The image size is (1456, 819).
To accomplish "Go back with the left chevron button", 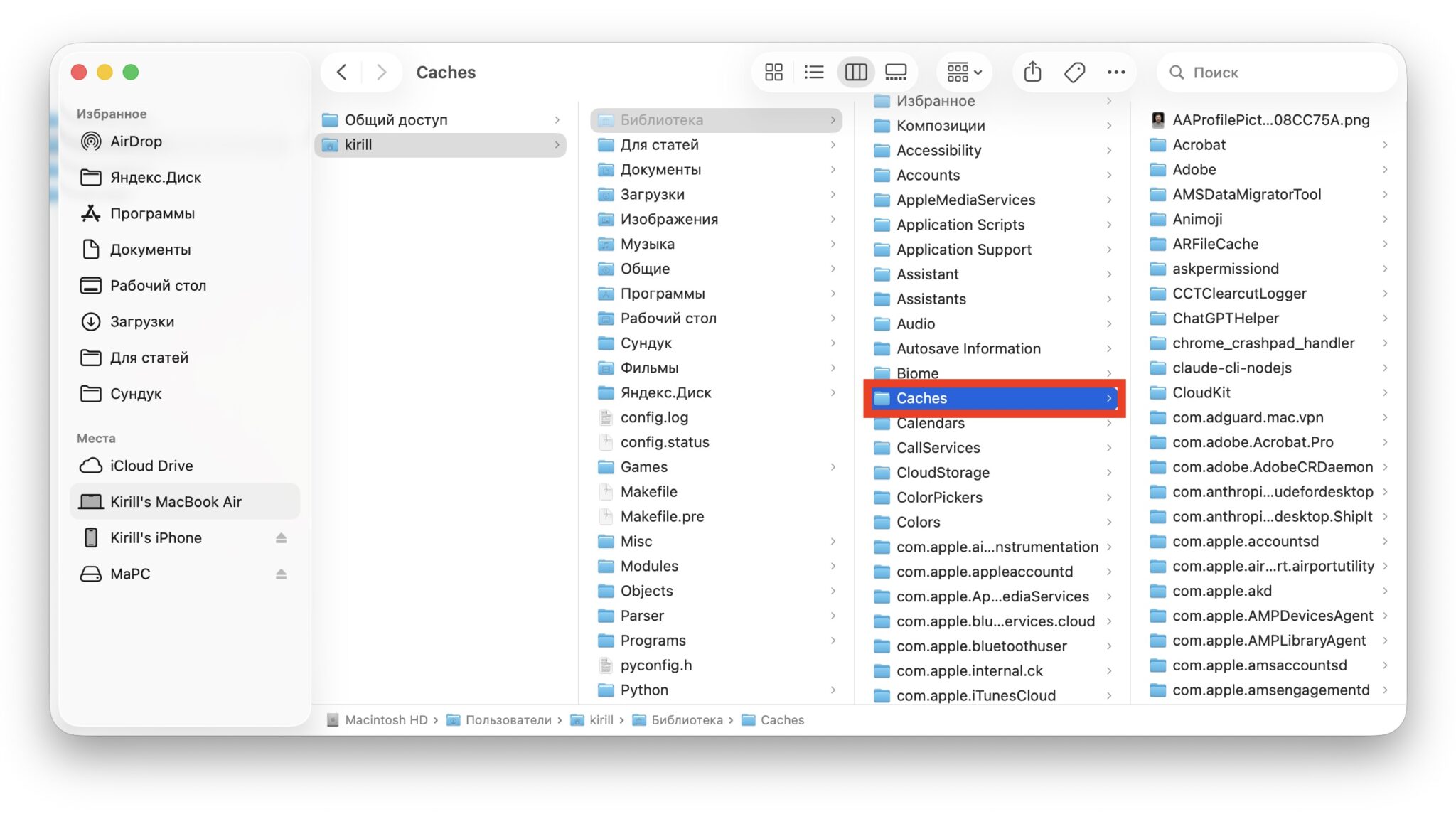I will pyautogui.click(x=342, y=72).
